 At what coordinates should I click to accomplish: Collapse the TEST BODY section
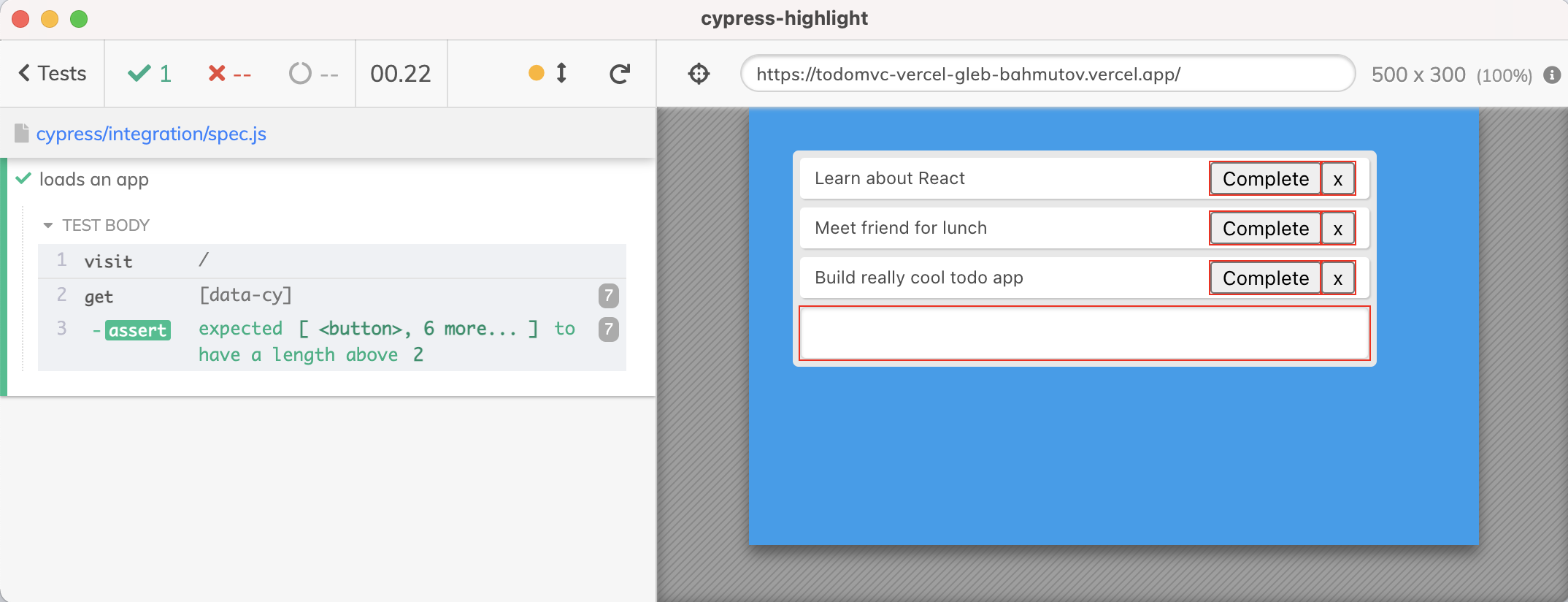pyautogui.click(x=96, y=225)
